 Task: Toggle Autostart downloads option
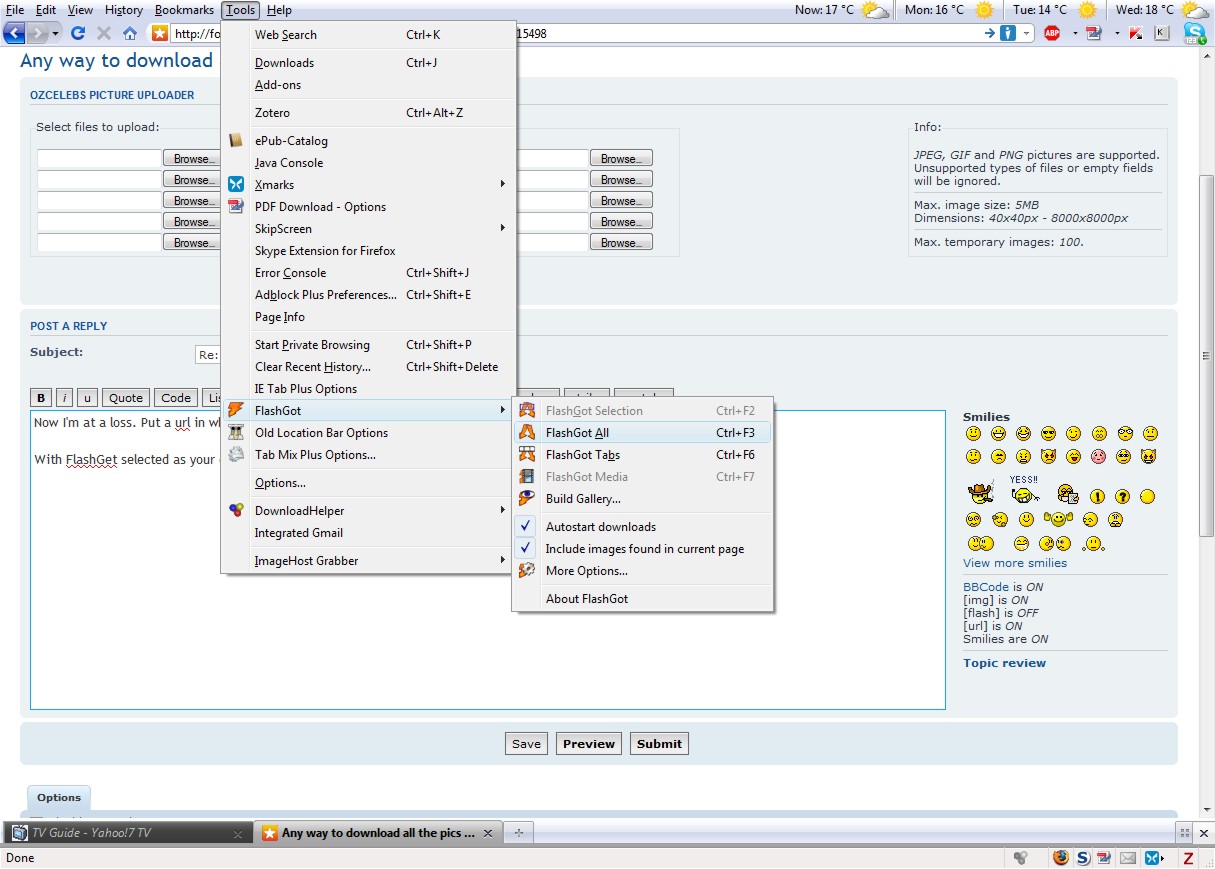tap(600, 527)
